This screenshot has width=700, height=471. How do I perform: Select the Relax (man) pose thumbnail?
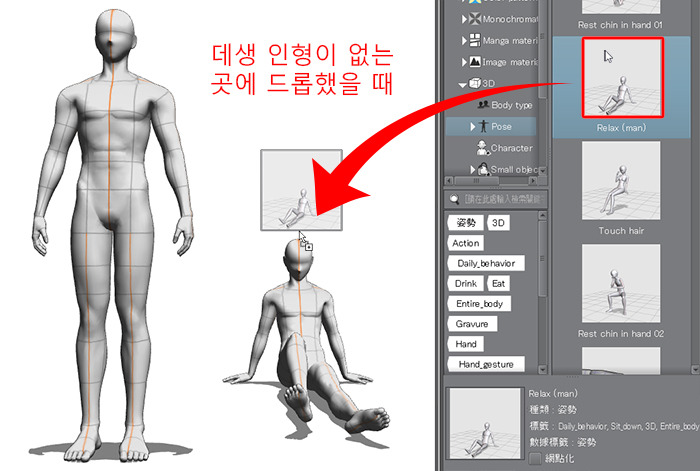(x=623, y=78)
